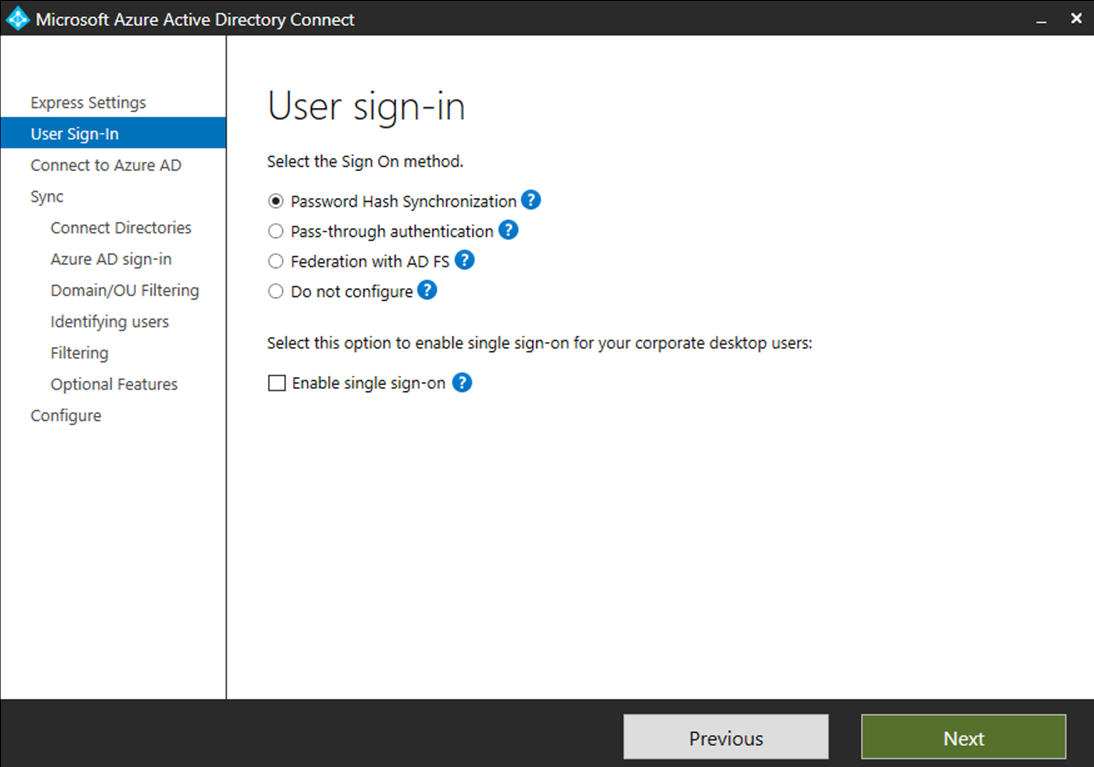The height and width of the screenshot is (767, 1094).
Task: Open help for Enable single sign-on
Action: click(462, 382)
